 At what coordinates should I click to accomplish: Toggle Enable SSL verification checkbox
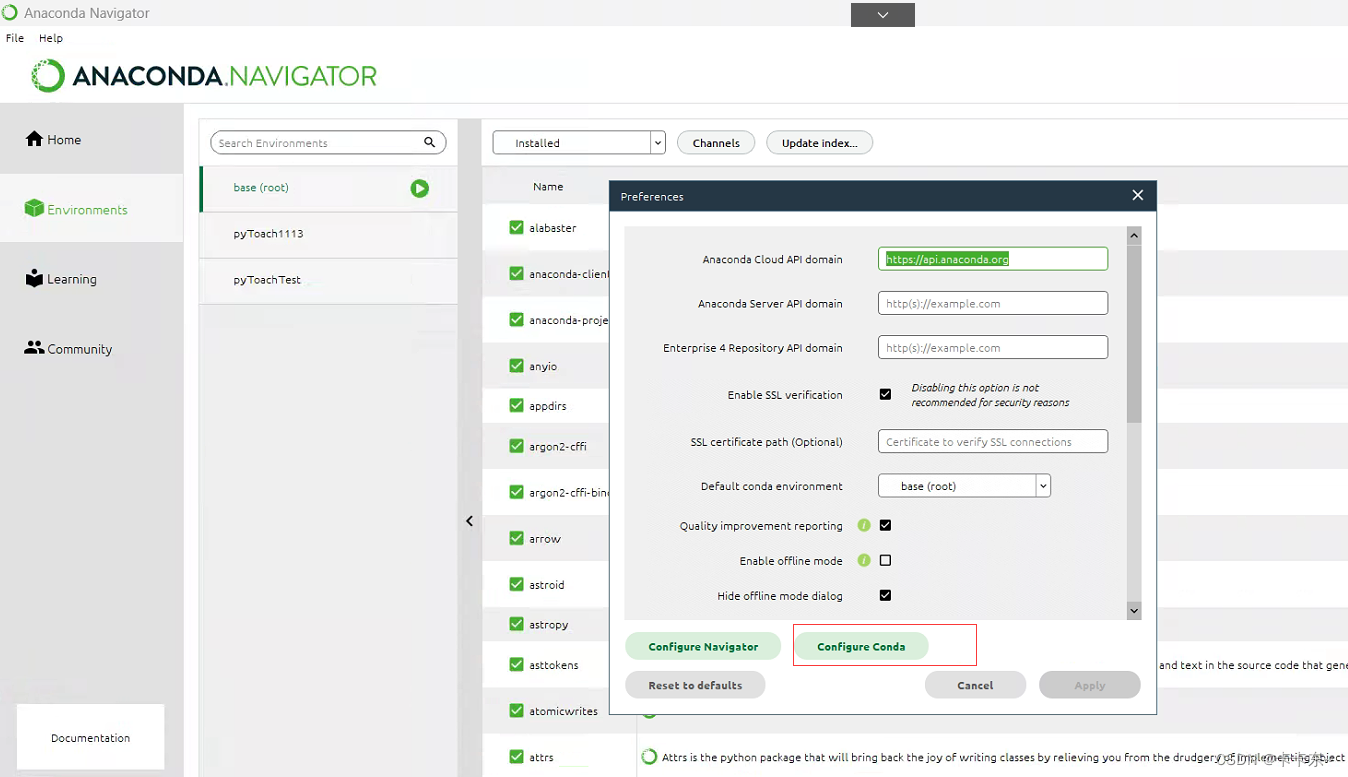click(x=885, y=394)
